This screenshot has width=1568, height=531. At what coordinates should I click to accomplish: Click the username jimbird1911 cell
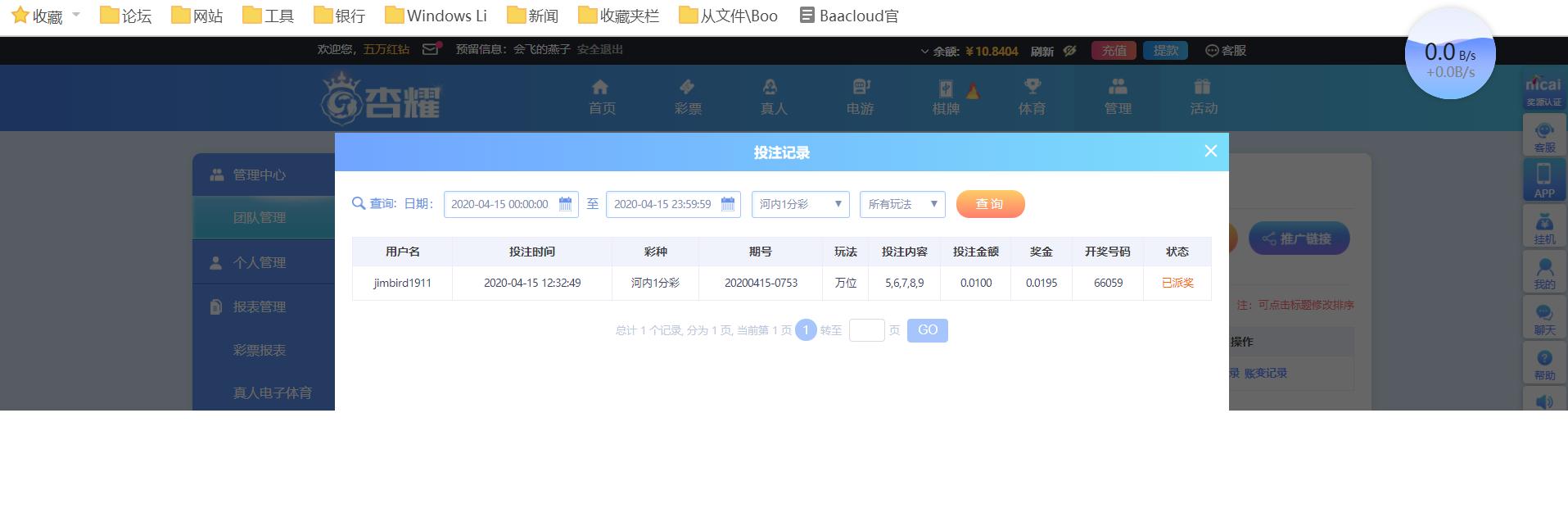click(402, 283)
